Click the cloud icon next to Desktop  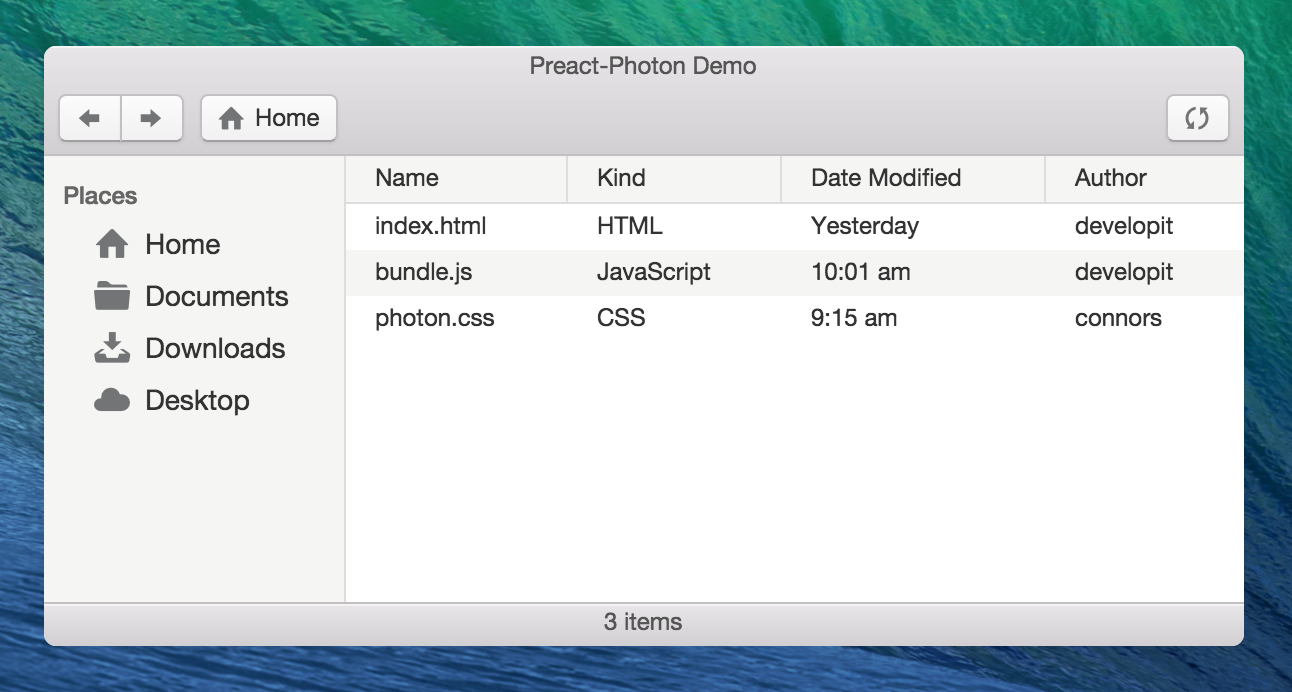click(112, 401)
